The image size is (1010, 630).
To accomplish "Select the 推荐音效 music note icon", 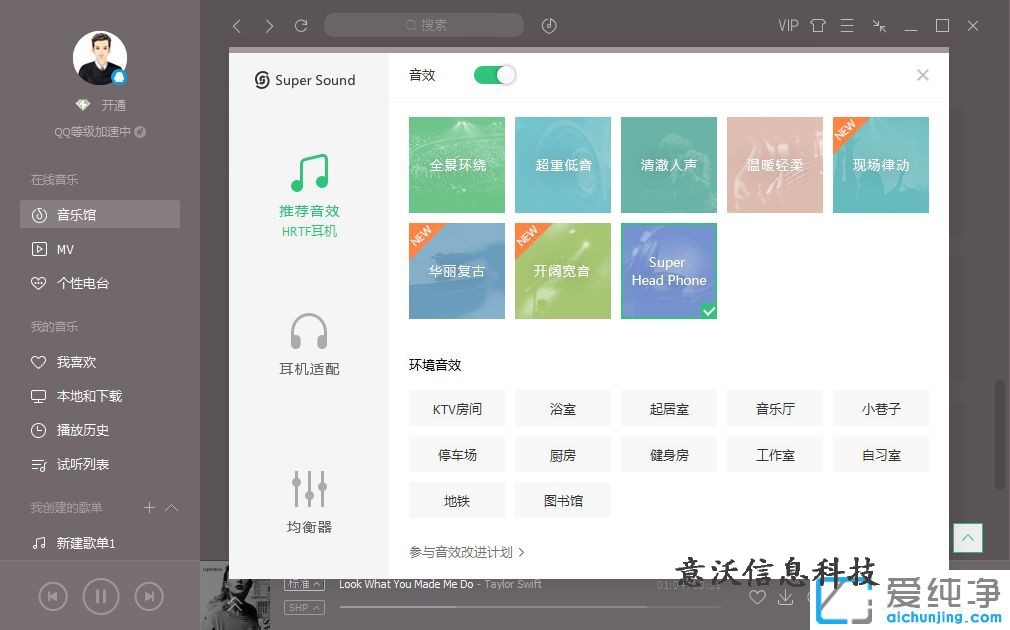I will pyautogui.click(x=309, y=173).
